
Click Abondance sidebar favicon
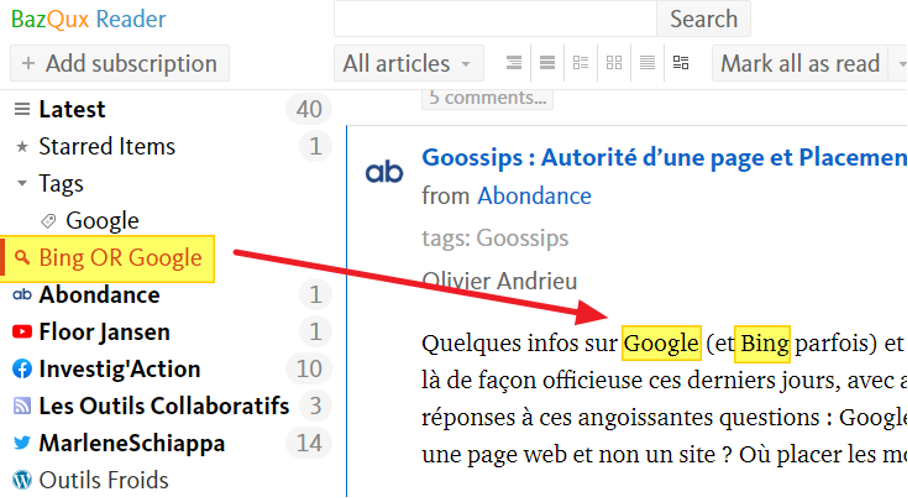point(22,295)
